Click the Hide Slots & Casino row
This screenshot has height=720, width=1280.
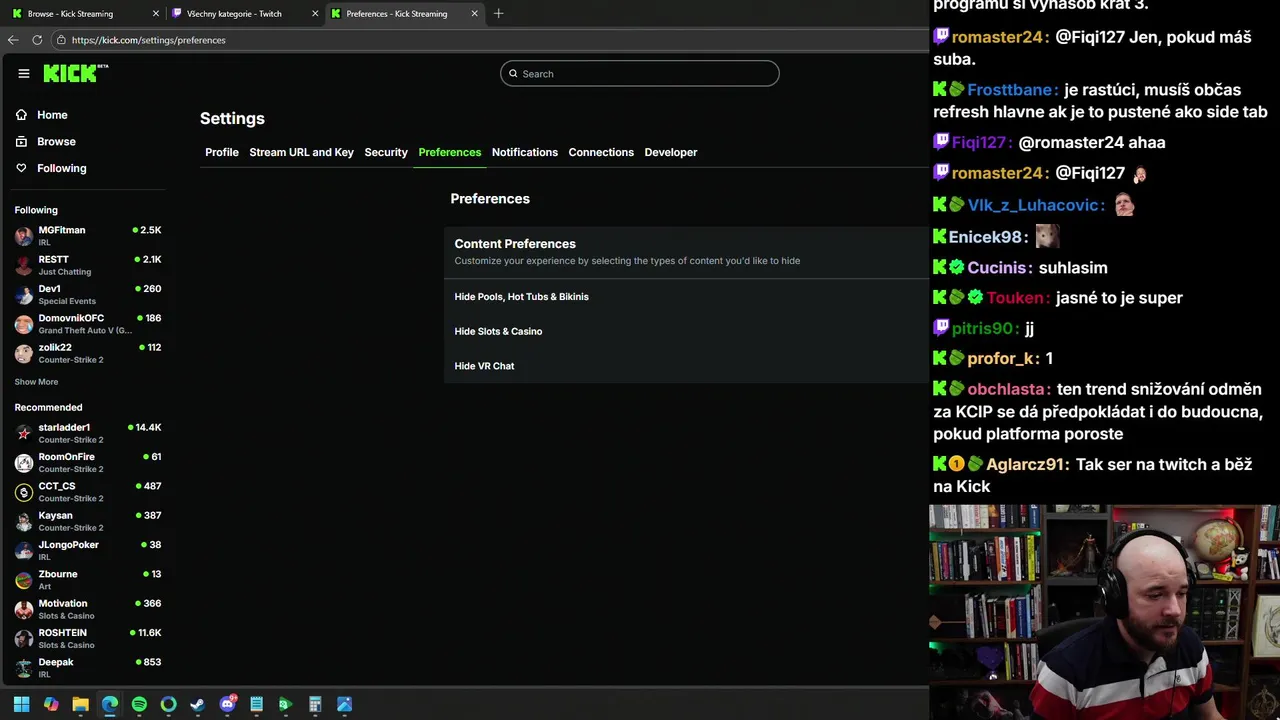coord(686,331)
